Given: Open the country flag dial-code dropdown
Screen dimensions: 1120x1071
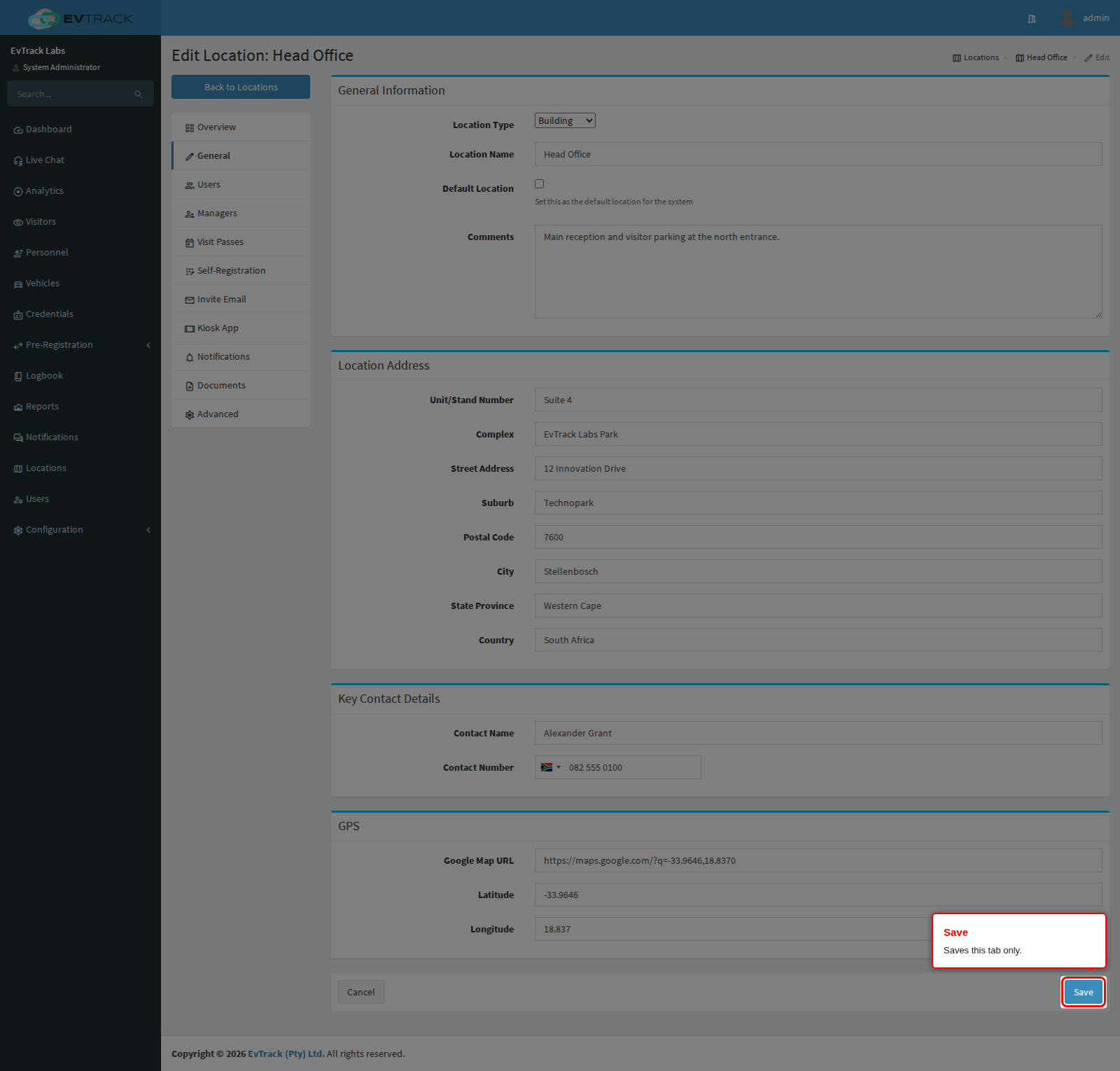Looking at the screenshot, I should click(x=550, y=767).
